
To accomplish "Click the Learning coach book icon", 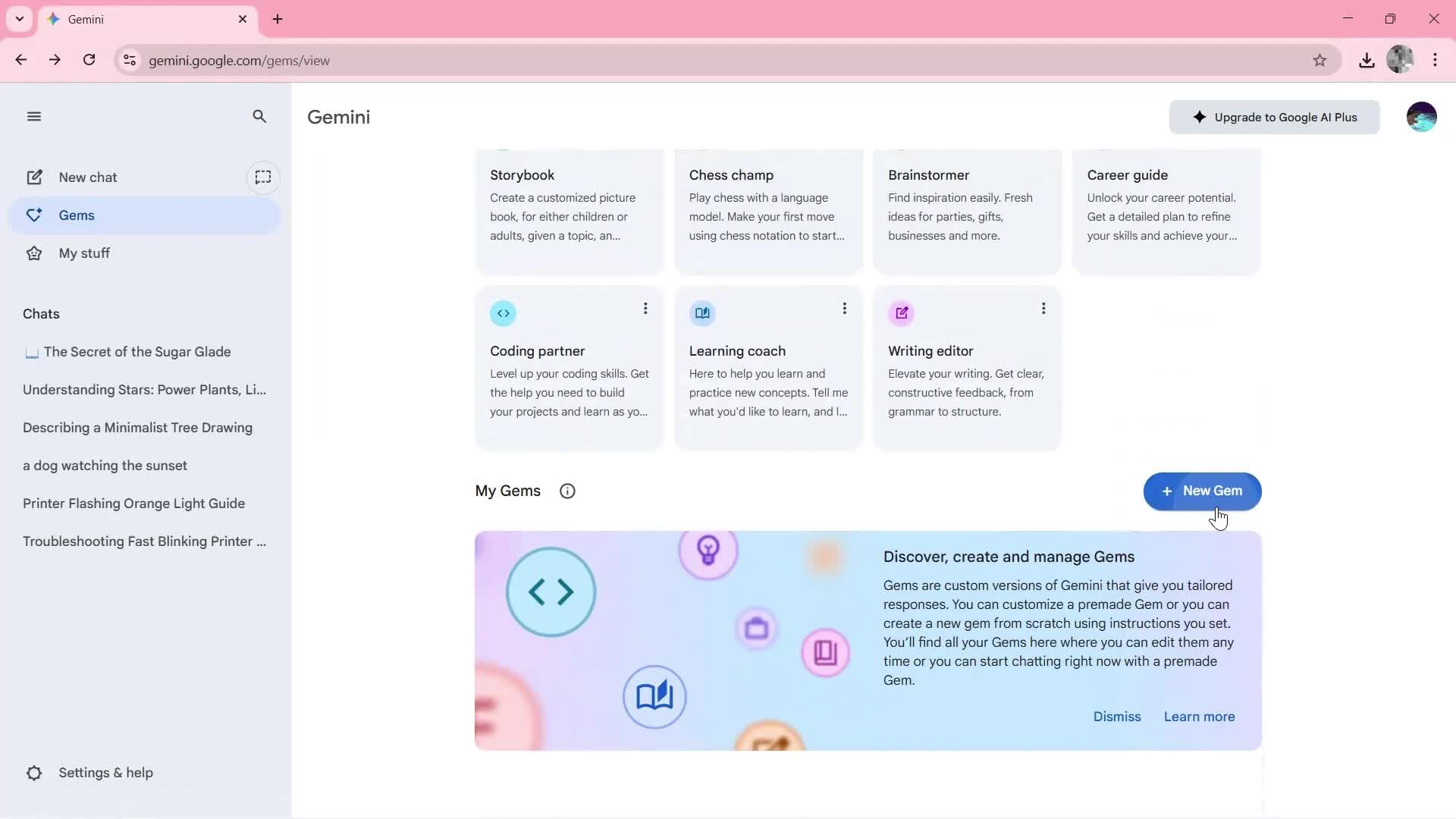I will [702, 312].
